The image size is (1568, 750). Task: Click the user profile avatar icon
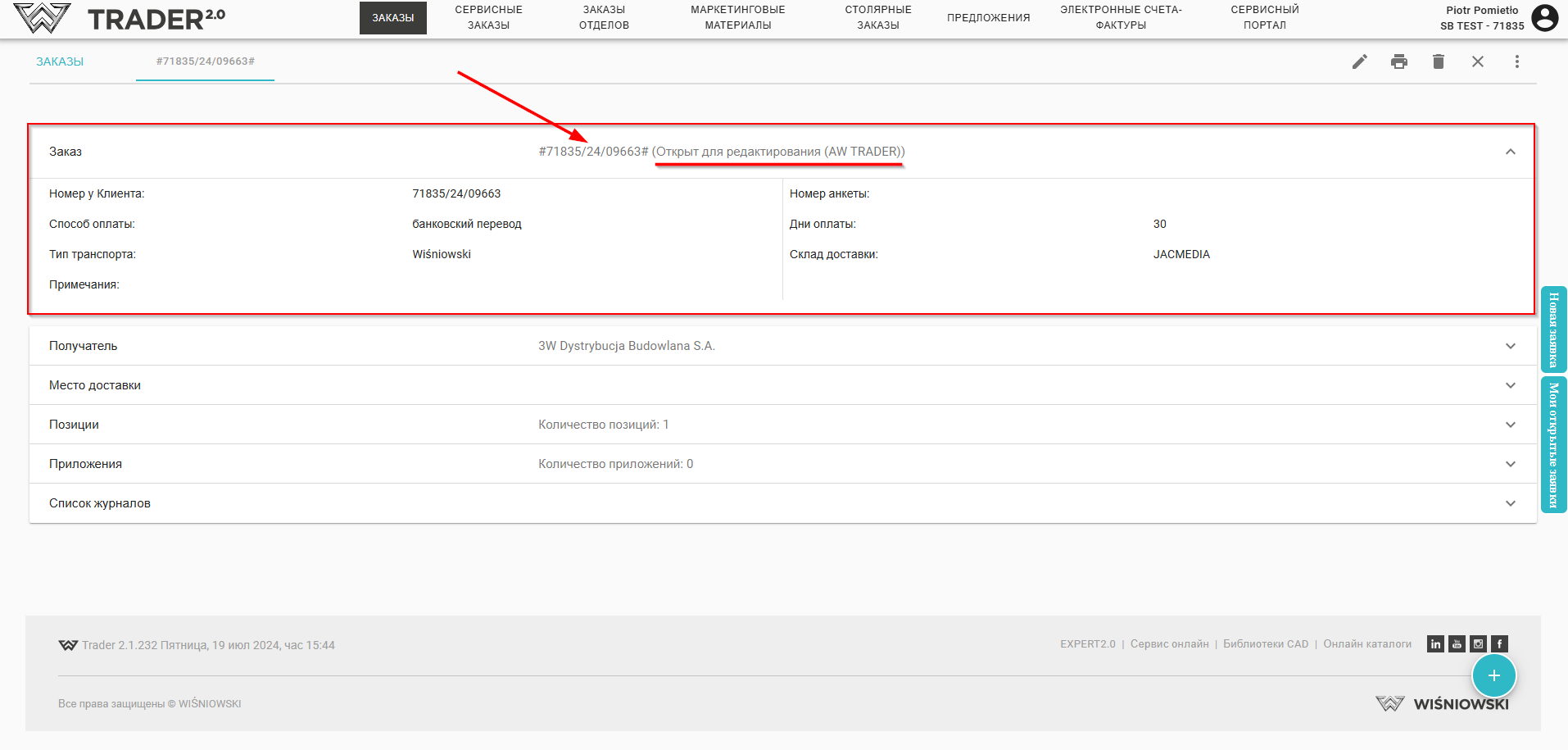1544,18
